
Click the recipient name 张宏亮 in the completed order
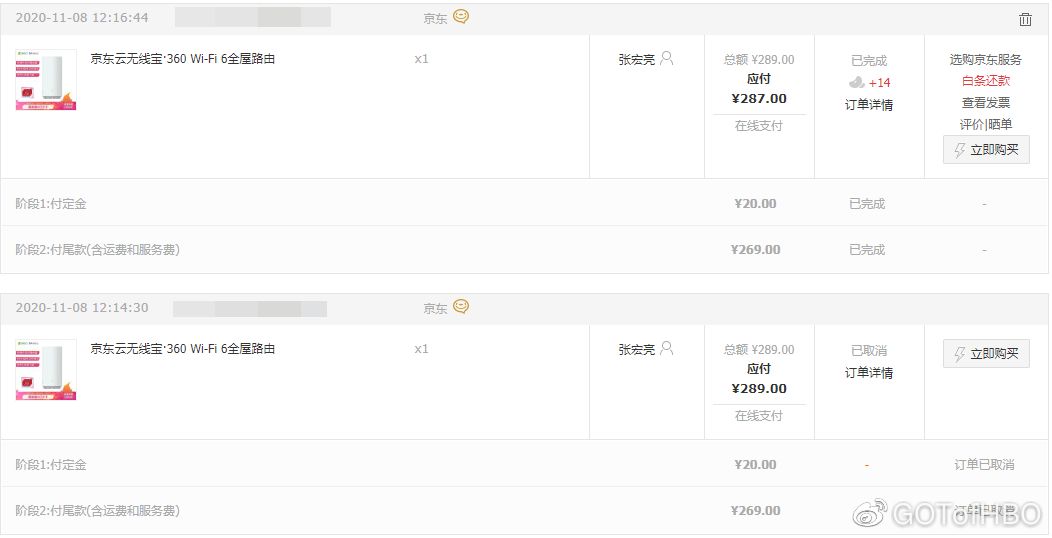coord(636,60)
